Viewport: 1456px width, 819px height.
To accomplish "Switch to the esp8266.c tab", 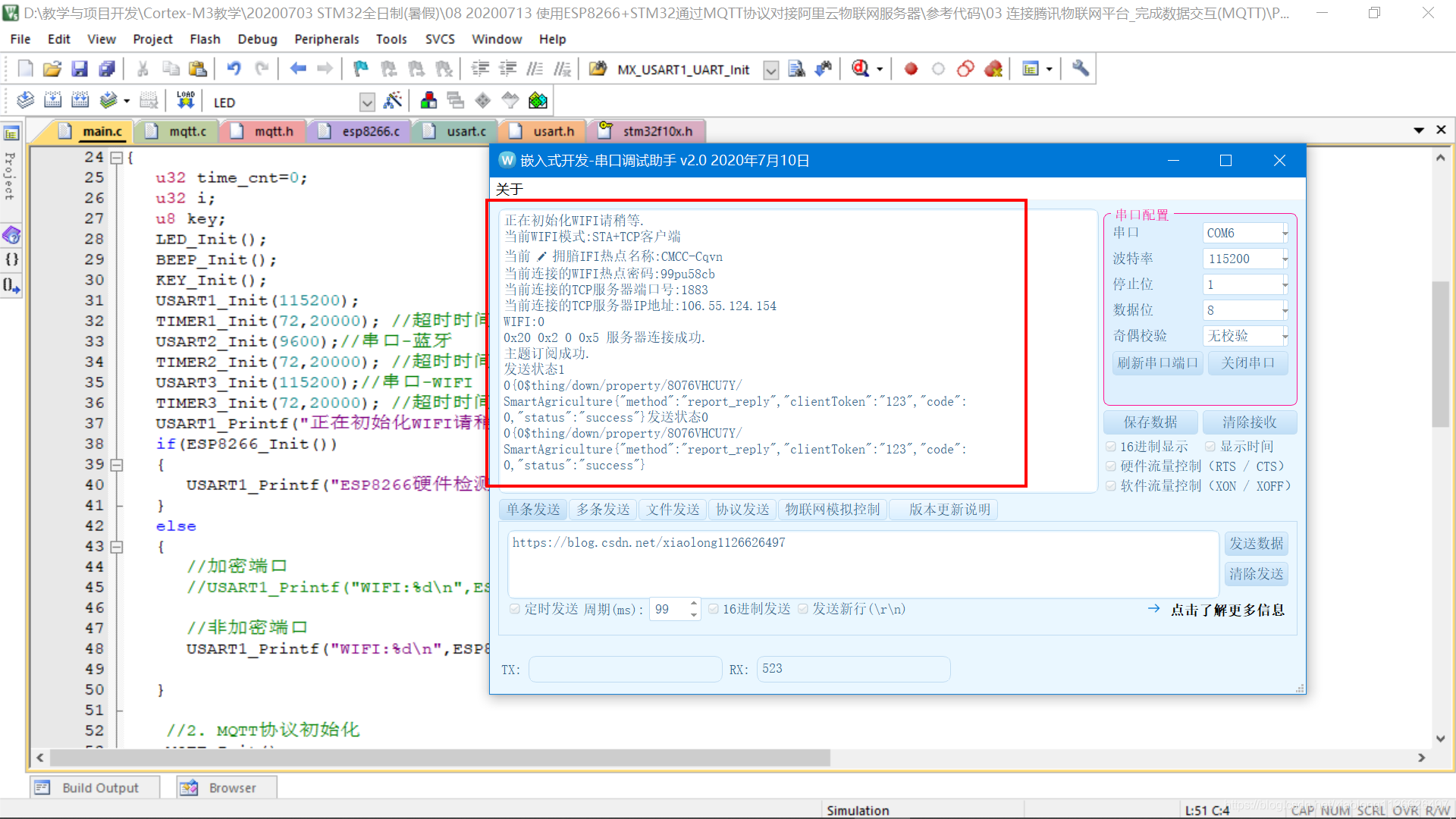I will tap(370, 131).
